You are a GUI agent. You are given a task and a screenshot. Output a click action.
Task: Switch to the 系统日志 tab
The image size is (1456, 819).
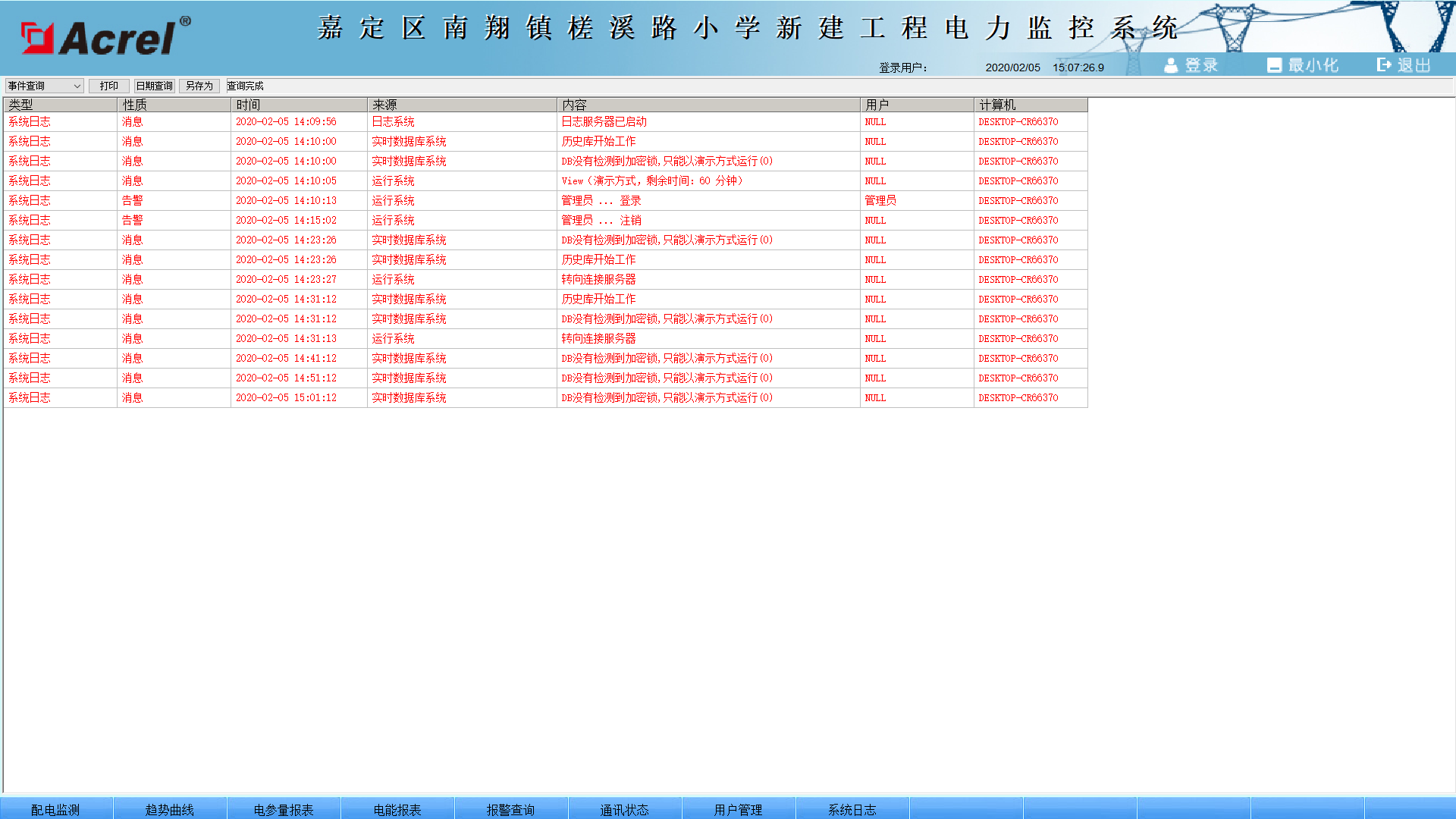852,809
